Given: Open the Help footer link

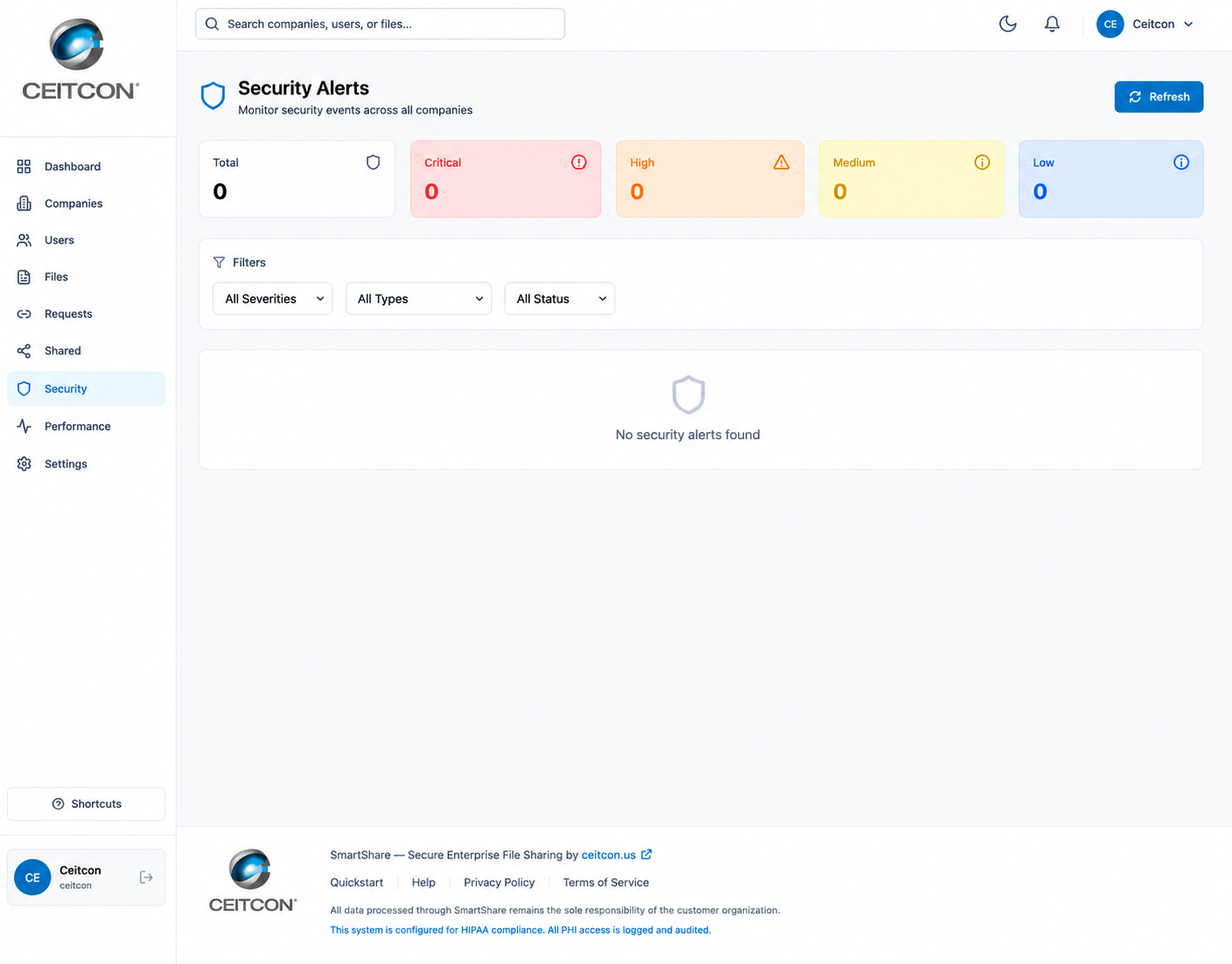Looking at the screenshot, I should [x=423, y=882].
